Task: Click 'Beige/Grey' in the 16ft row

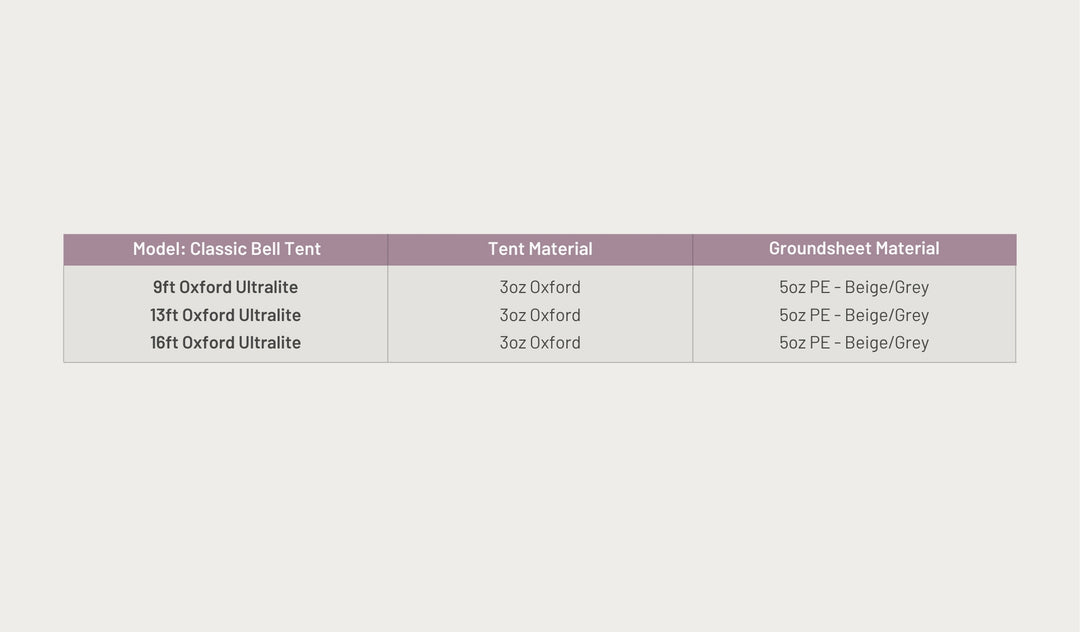Action: pos(887,342)
